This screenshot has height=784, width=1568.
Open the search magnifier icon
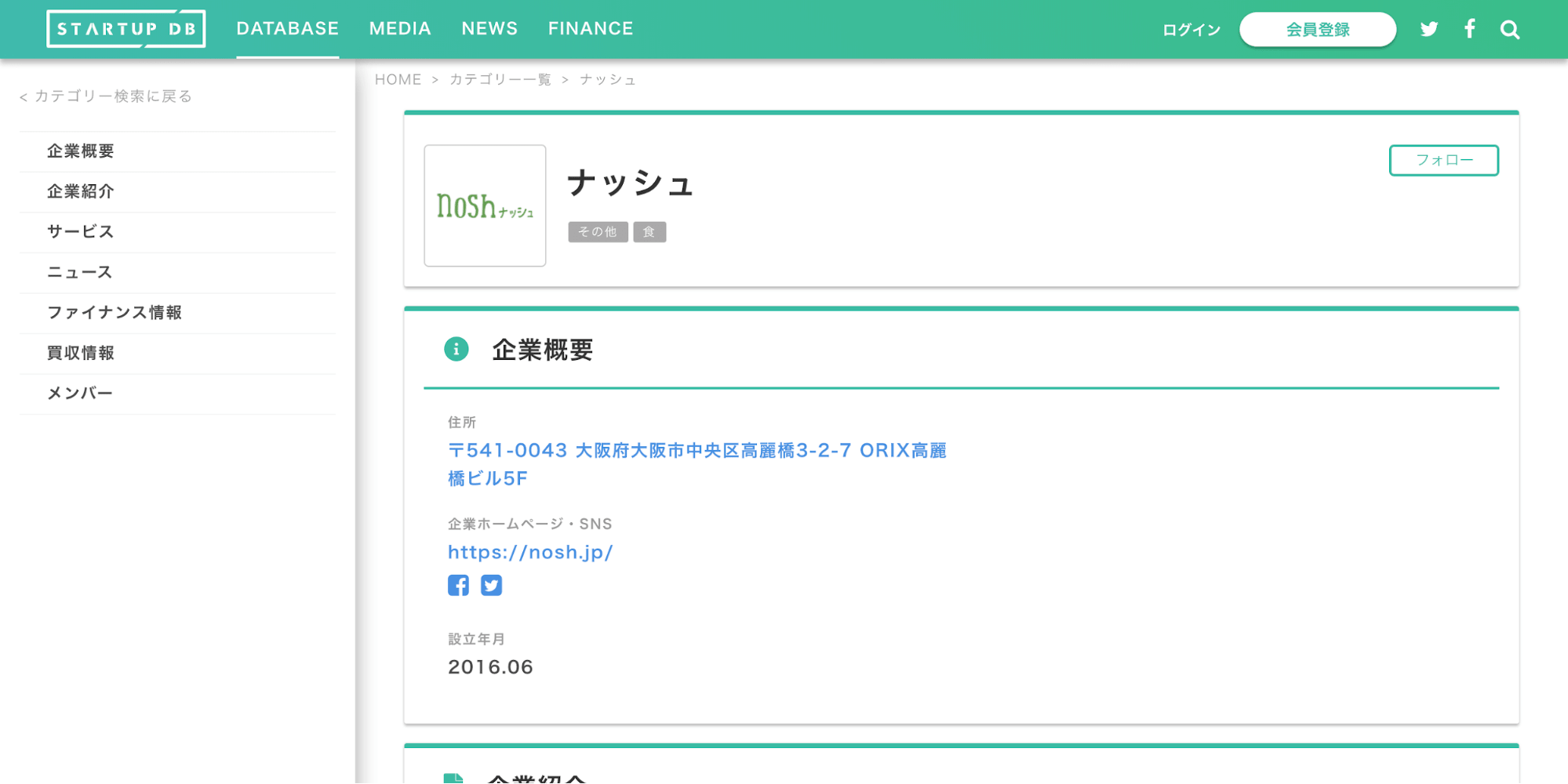(x=1510, y=30)
